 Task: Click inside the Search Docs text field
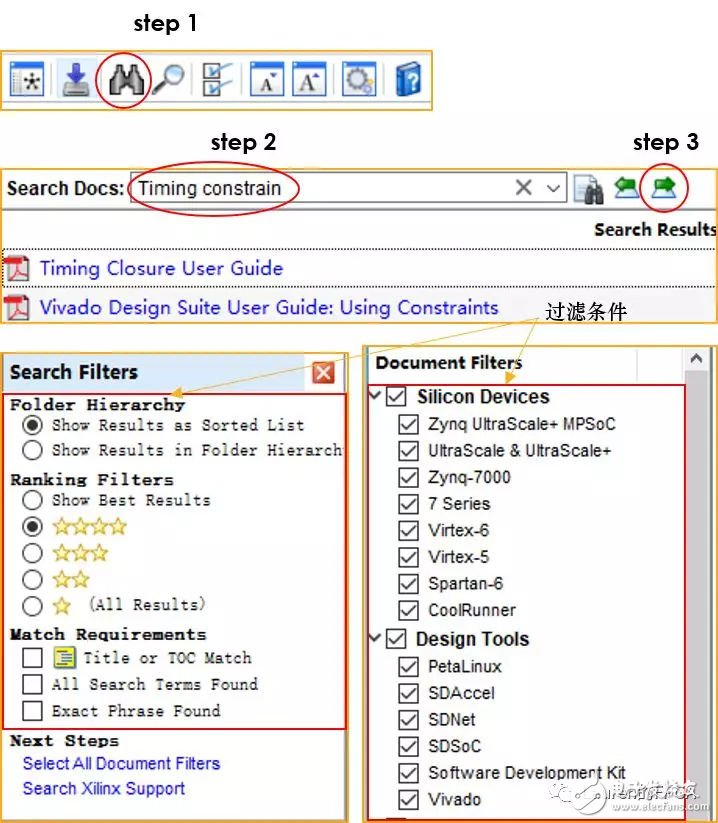tap(320, 188)
